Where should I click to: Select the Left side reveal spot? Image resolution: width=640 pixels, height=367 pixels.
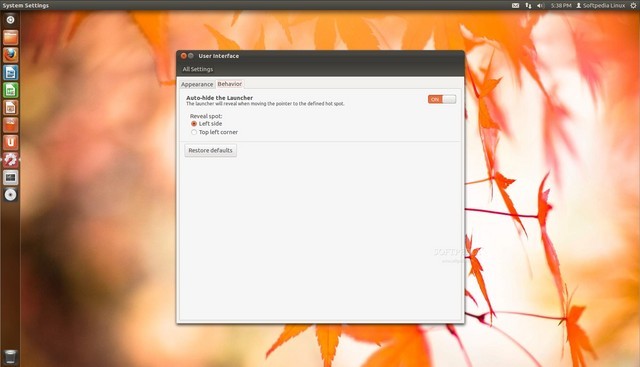tap(206, 123)
